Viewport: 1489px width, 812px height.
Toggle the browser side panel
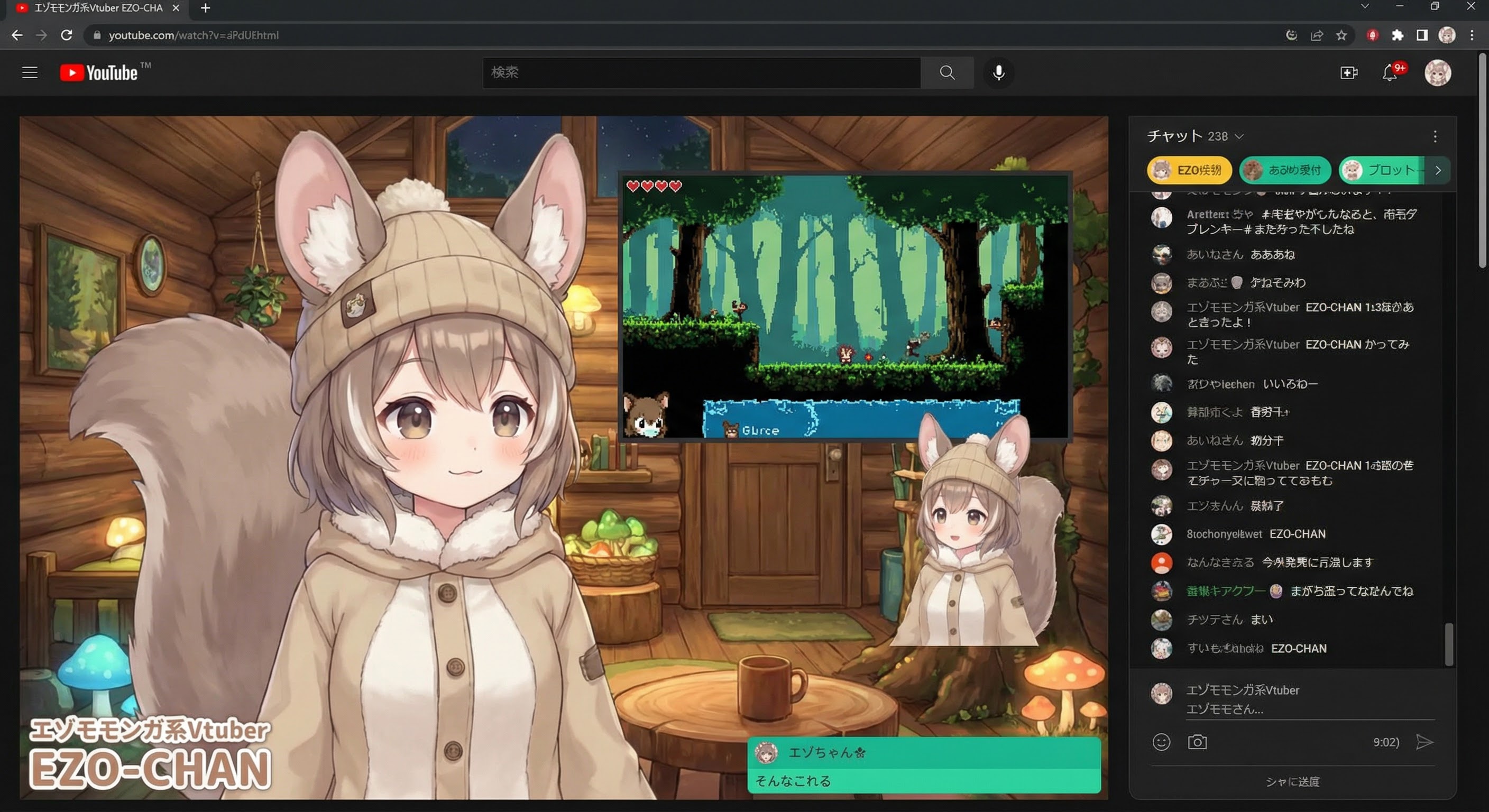[x=1422, y=35]
